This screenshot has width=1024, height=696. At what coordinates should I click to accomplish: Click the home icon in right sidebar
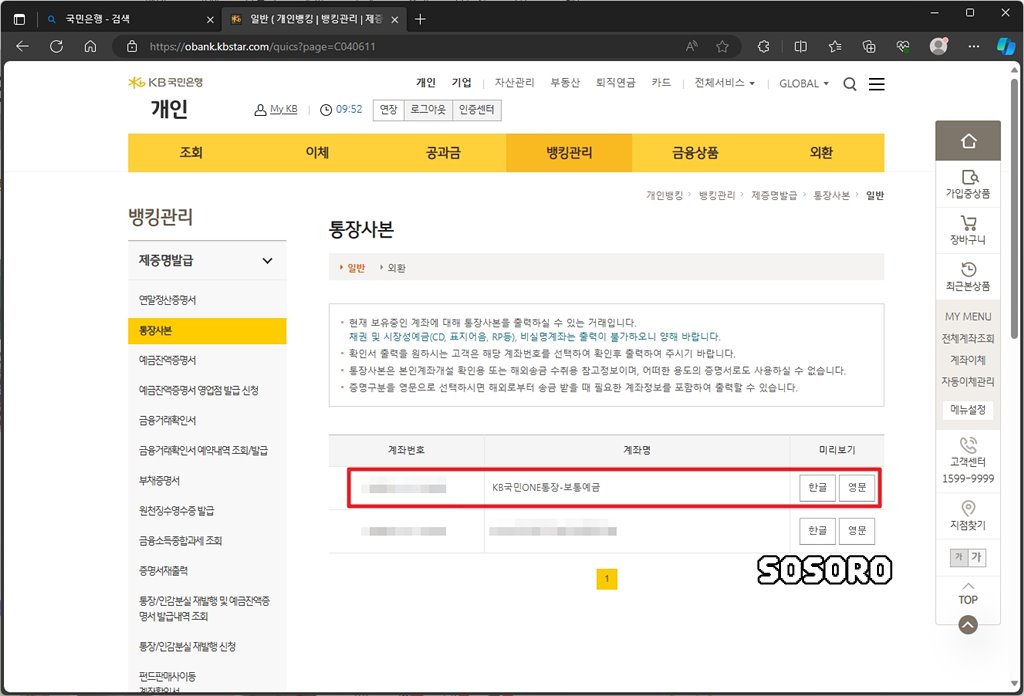[968, 140]
